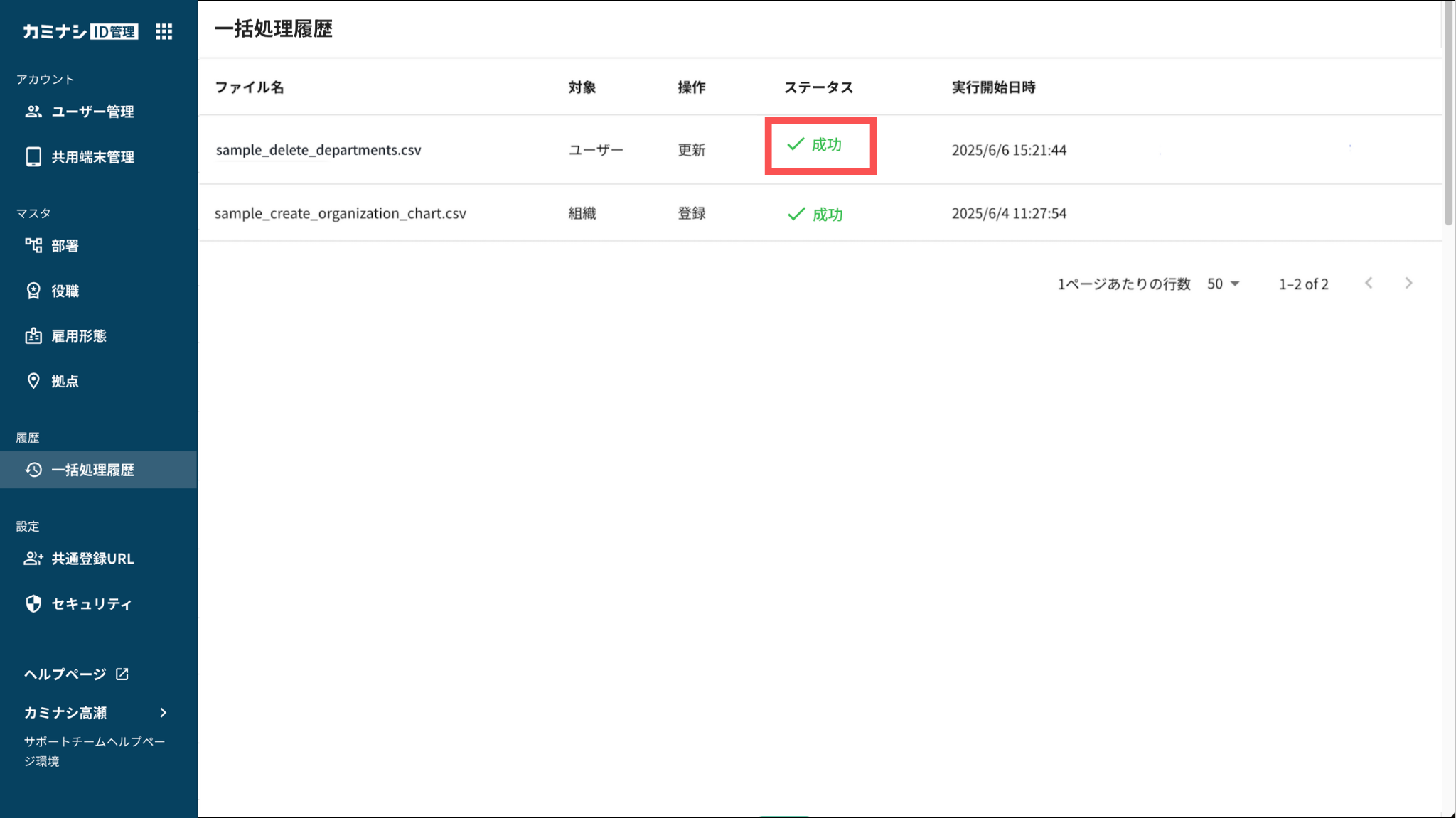Go to next page arrow
The width and height of the screenshot is (1456, 818).
[1408, 284]
